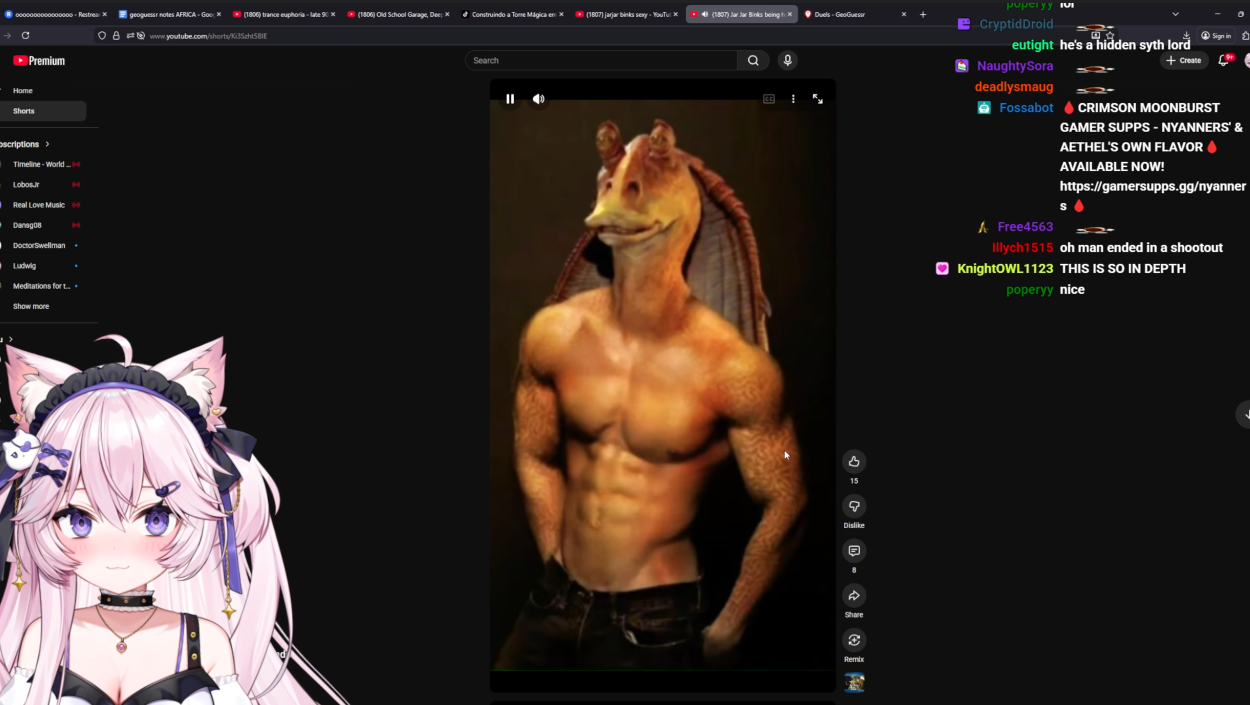Close the trance euphoria tab
Viewport: 1250px width, 705px height.
pos(333,14)
